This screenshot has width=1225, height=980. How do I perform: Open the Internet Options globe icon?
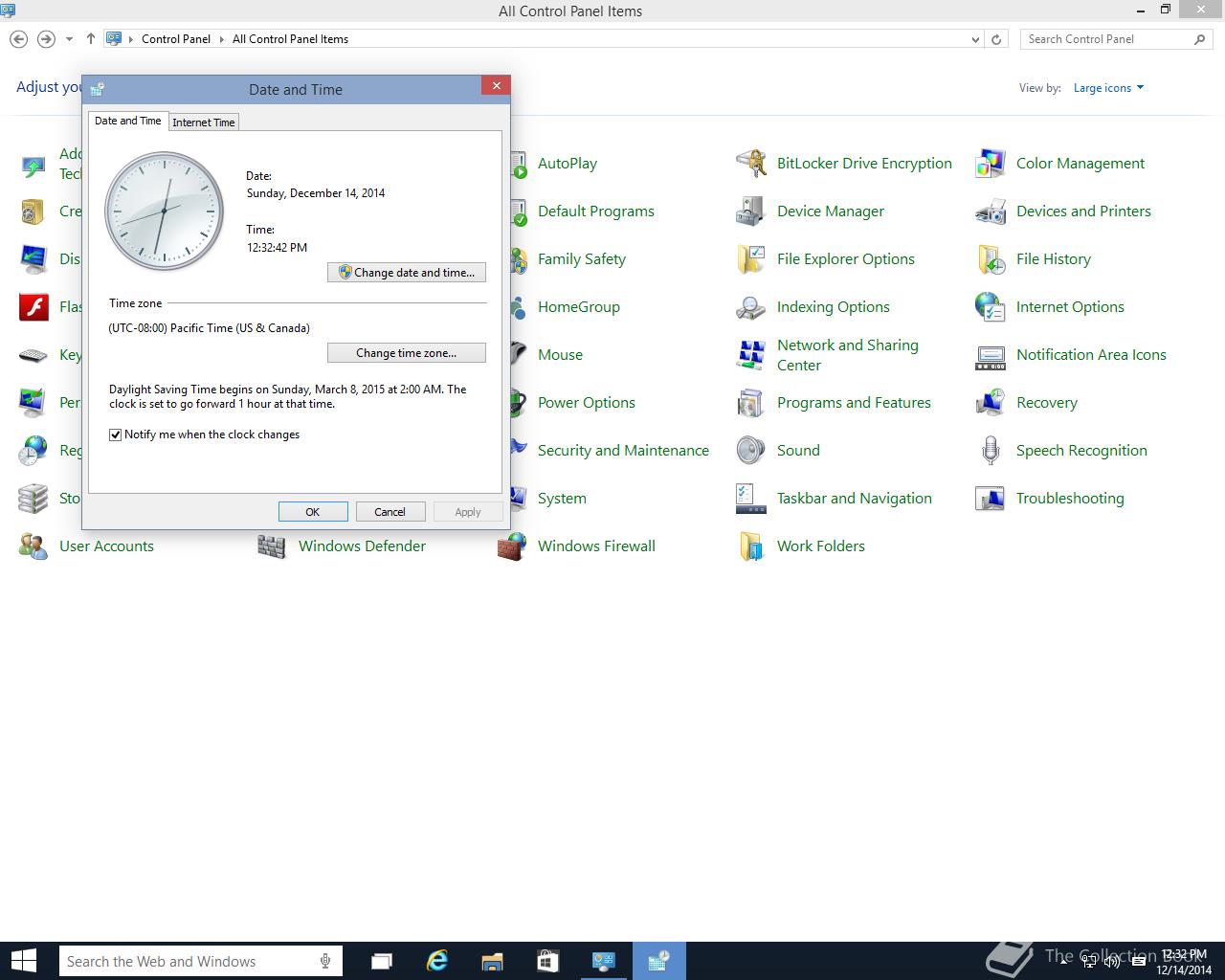coord(991,307)
